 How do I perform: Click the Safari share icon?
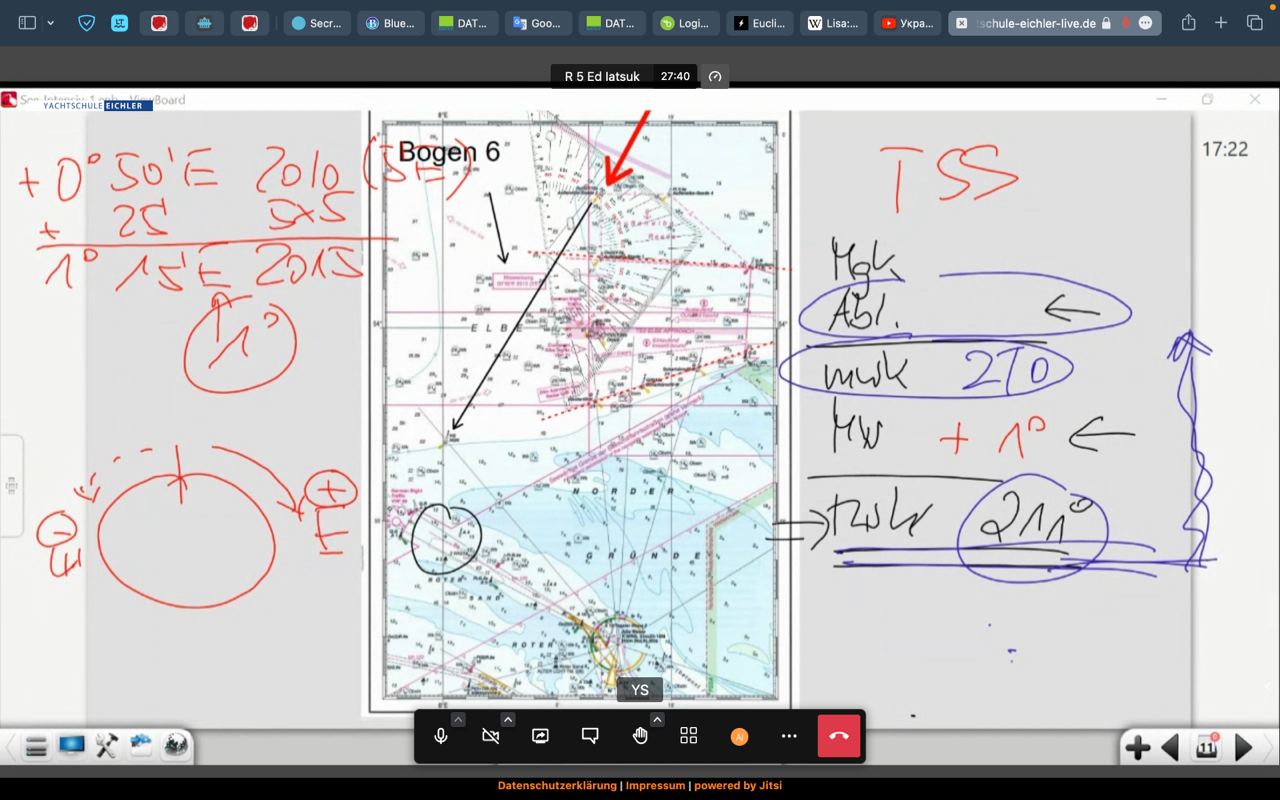1188,22
